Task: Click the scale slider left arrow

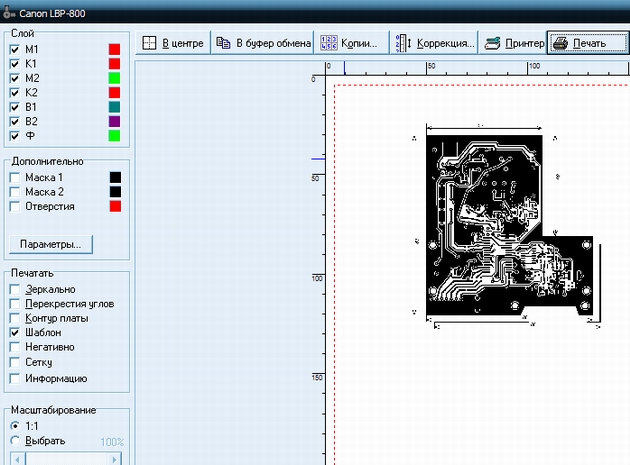Action: pos(17,458)
